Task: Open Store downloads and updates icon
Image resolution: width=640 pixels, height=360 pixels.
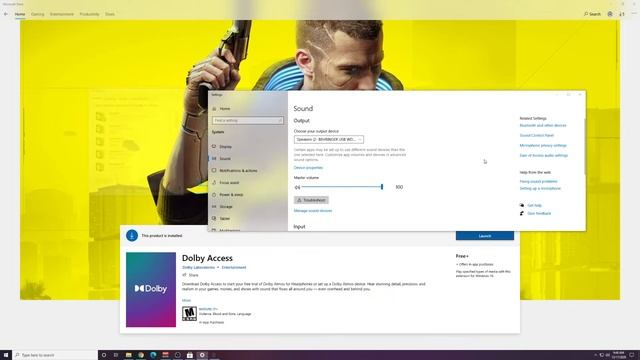Action: coord(622,14)
